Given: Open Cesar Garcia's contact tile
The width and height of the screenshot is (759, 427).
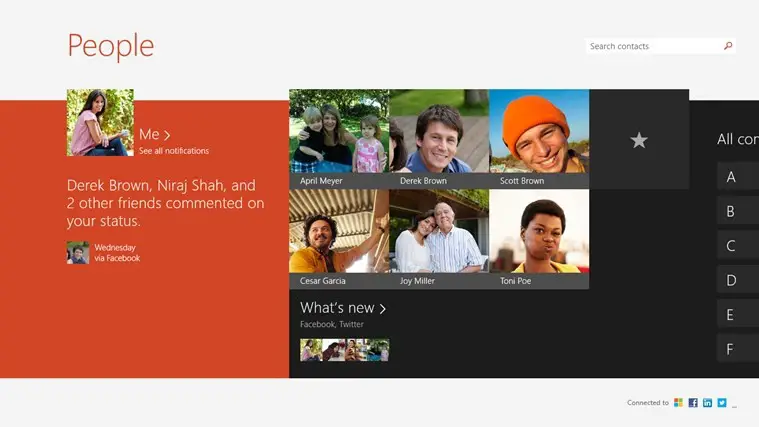Looking at the screenshot, I should (339, 239).
